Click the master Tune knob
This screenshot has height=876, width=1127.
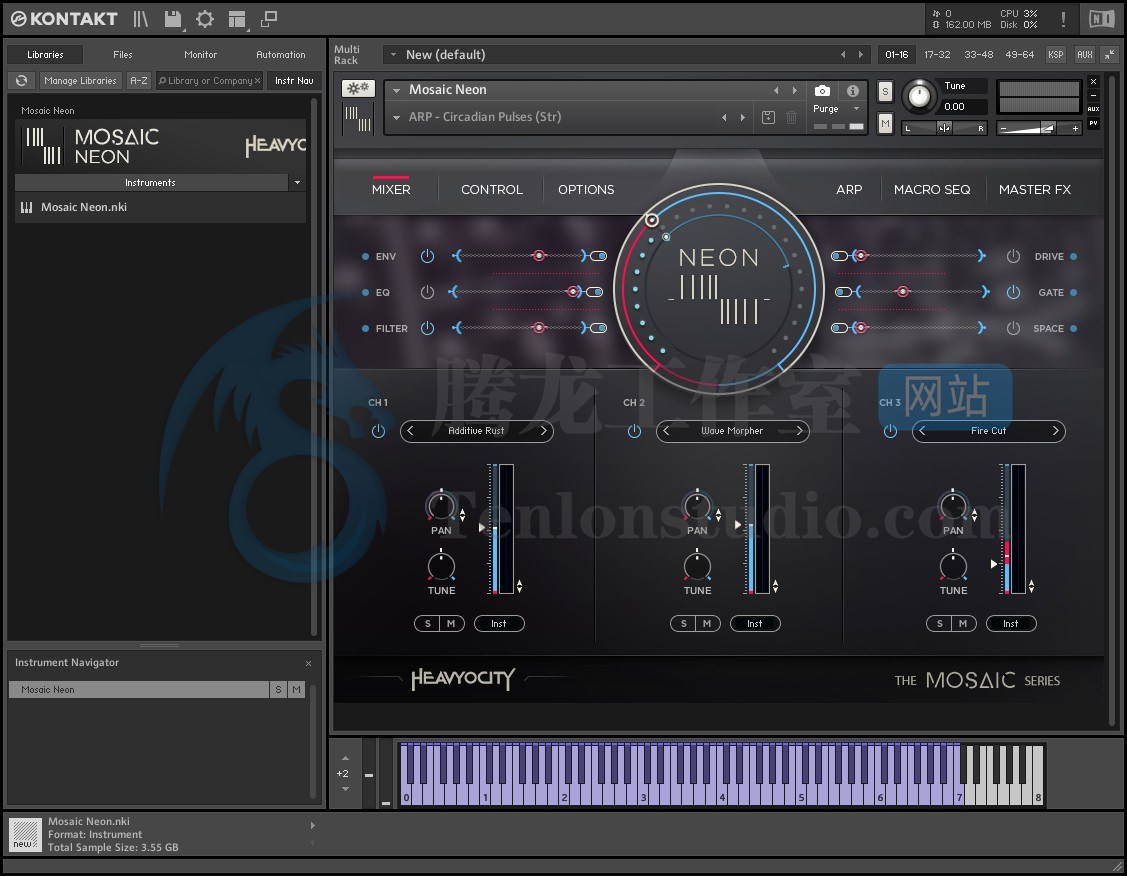coord(919,96)
